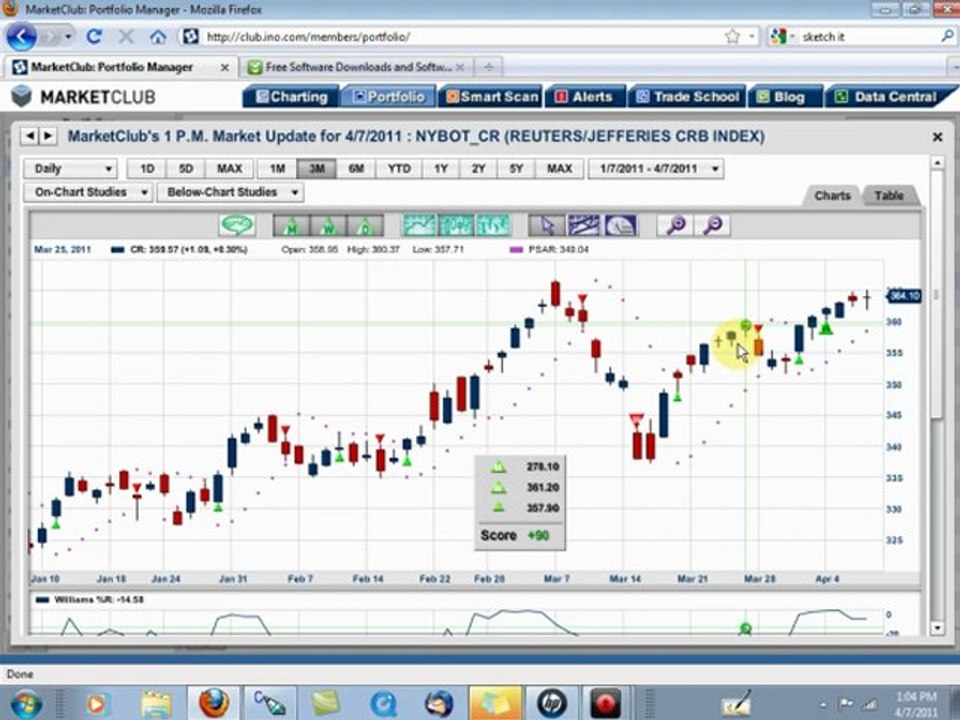Switch chart to candlestick style icon
Screen dimensions: 960x720
(456, 225)
